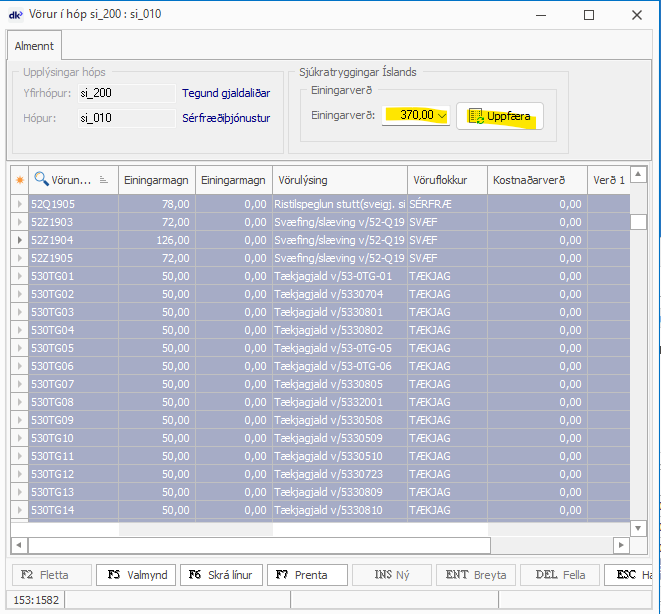
Task: Open the Einingarverð value dropdown
Action: coord(443,116)
